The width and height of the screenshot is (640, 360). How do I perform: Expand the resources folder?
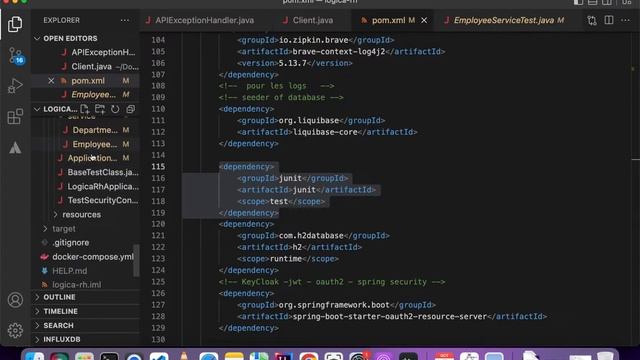(x=81, y=215)
